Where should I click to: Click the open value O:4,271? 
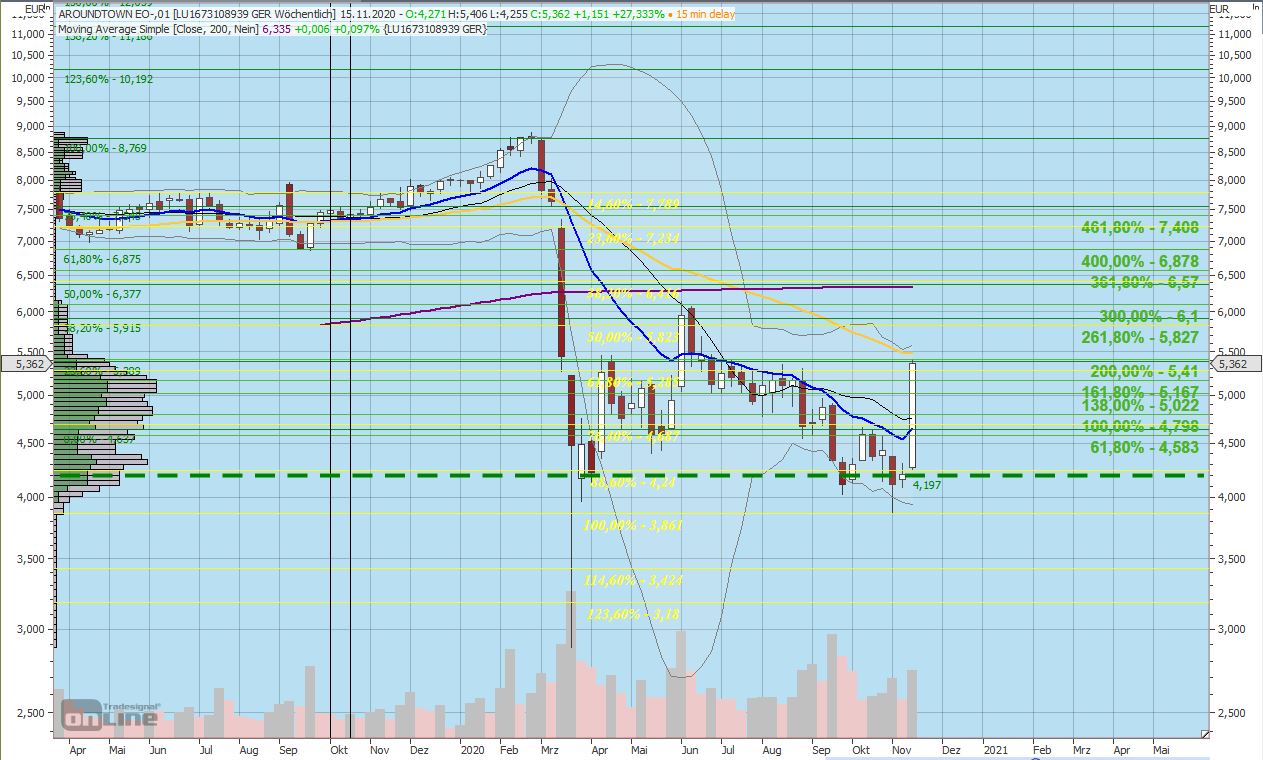coord(427,14)
